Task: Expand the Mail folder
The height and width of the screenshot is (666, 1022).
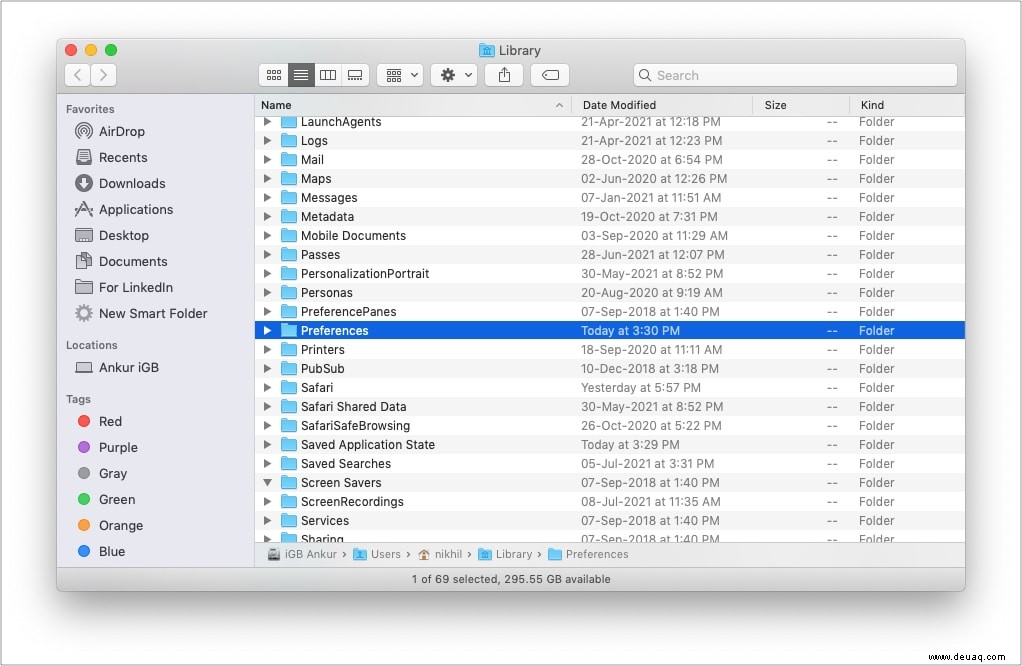Action: click(267, 160)
